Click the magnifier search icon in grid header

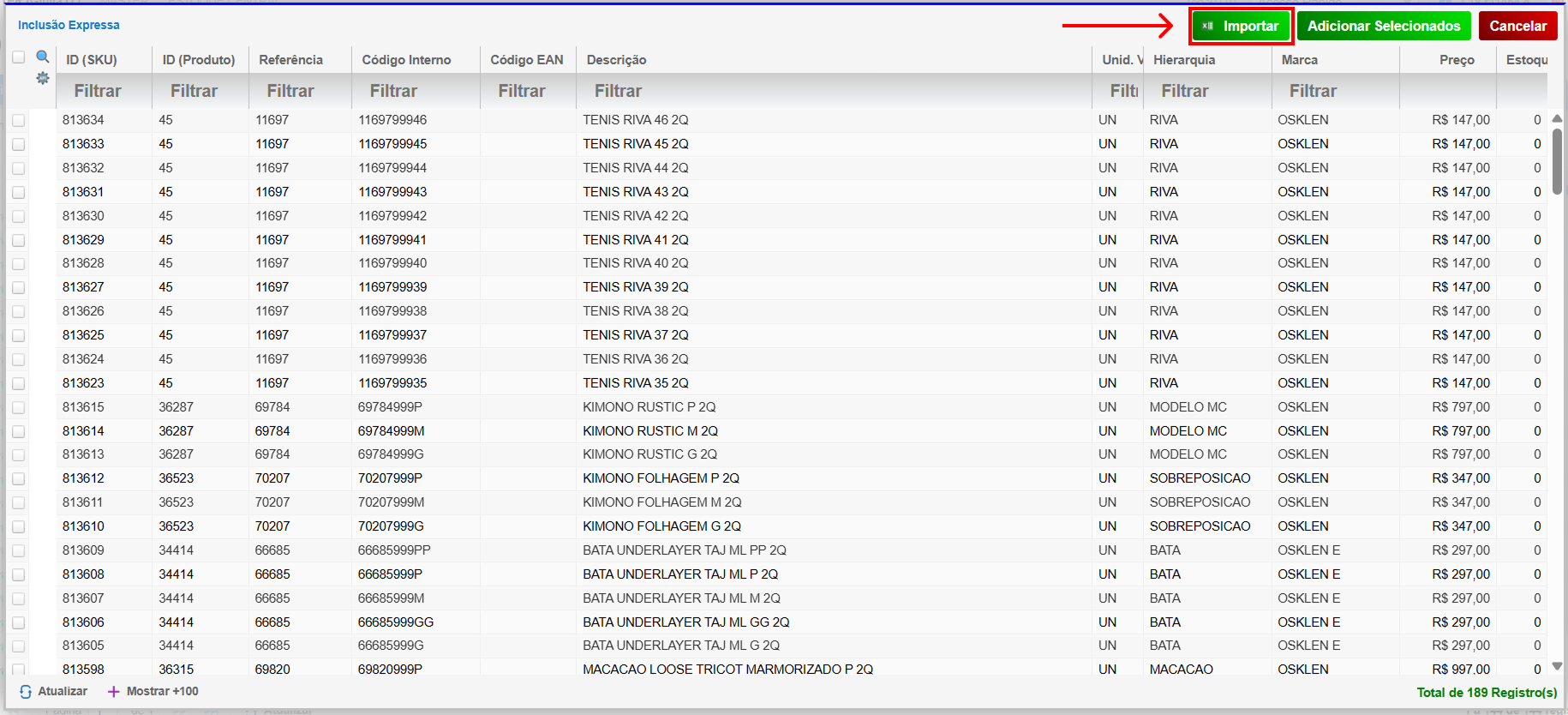tap(42, 57)
